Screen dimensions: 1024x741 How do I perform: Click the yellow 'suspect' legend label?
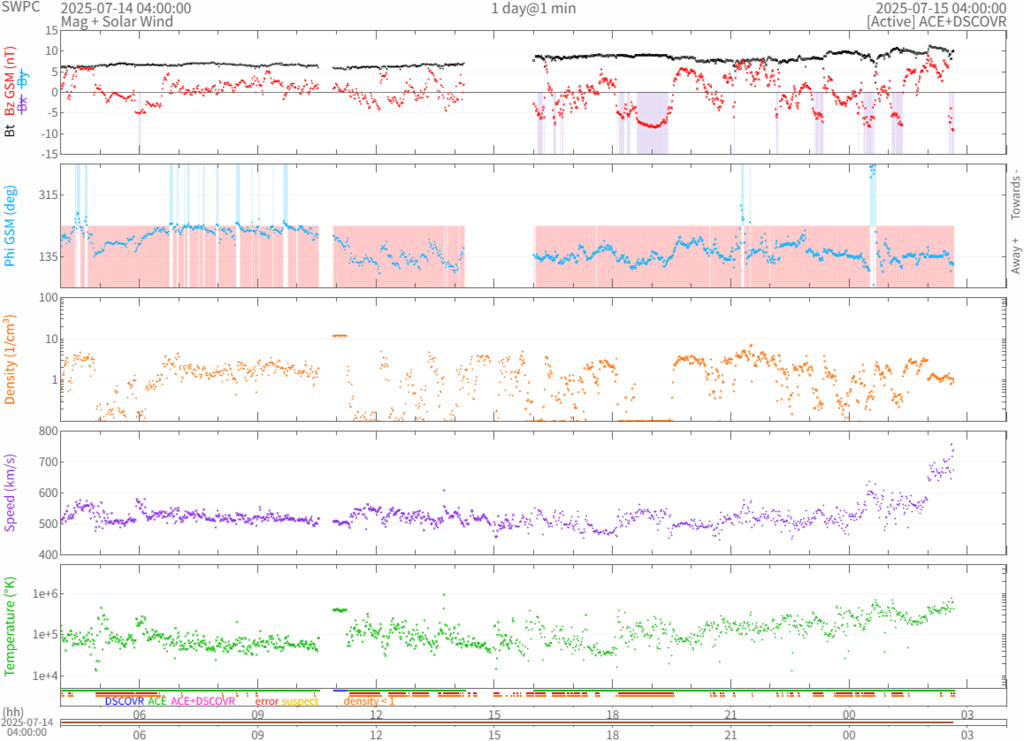tap(300, 702)
